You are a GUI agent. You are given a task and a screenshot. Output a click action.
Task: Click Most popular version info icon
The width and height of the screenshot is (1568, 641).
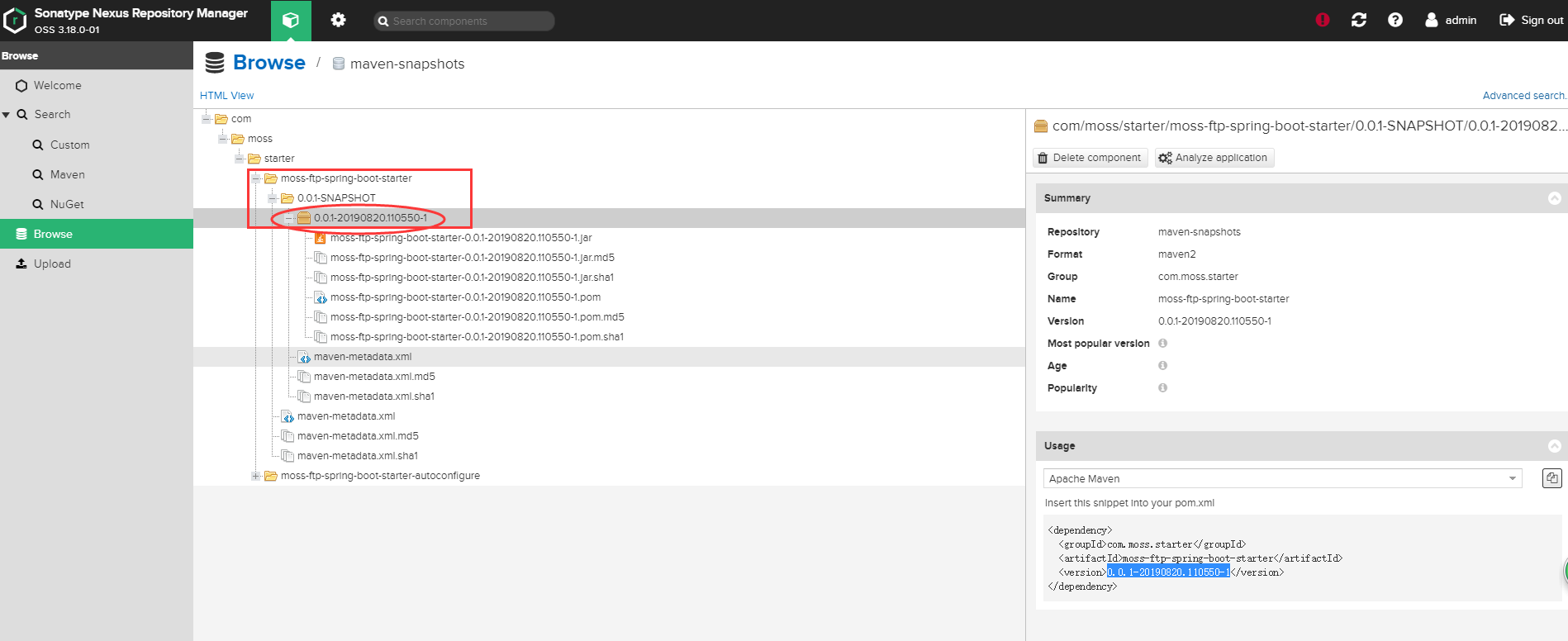coord(1162,344)
